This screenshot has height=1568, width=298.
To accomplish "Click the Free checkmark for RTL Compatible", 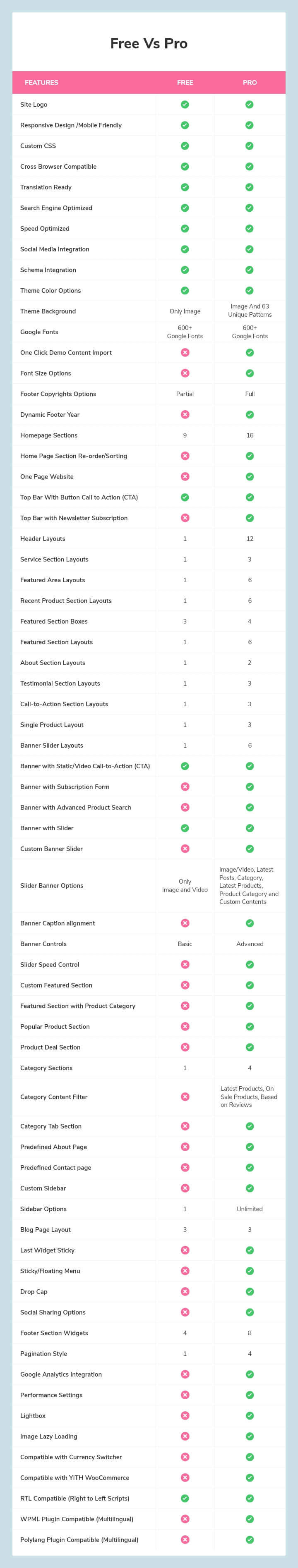I will click(x=185, y=1498).
